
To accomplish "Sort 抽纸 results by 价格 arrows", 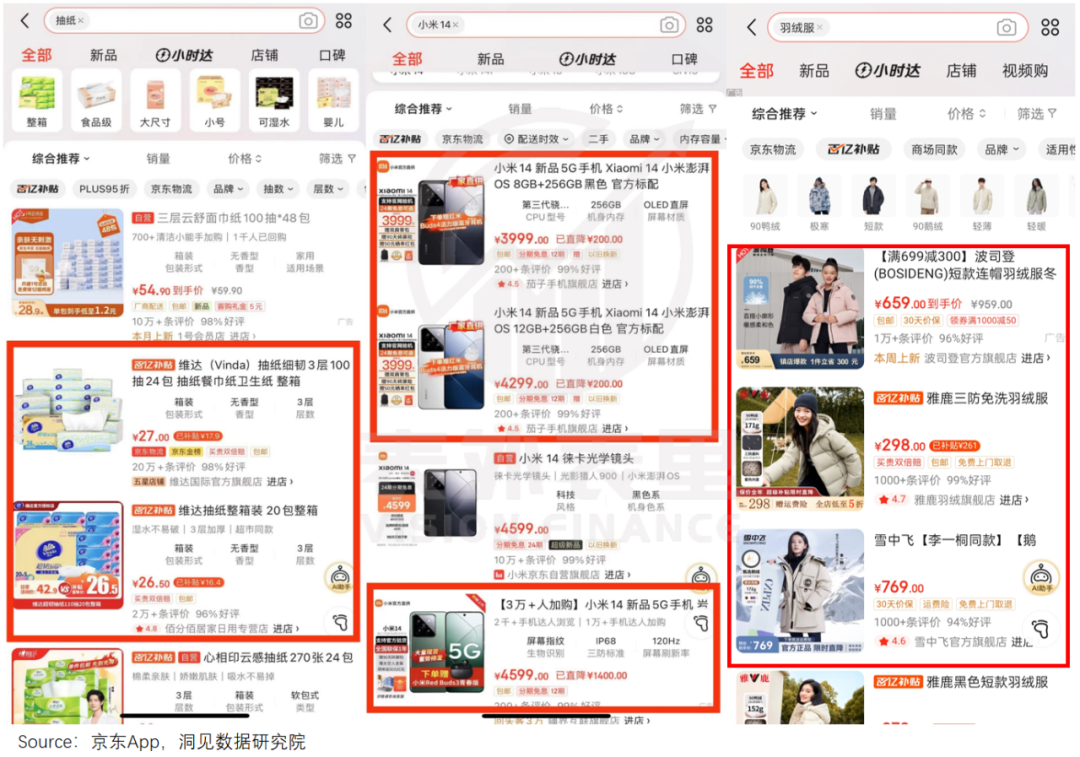I will [x=245, y=158].
